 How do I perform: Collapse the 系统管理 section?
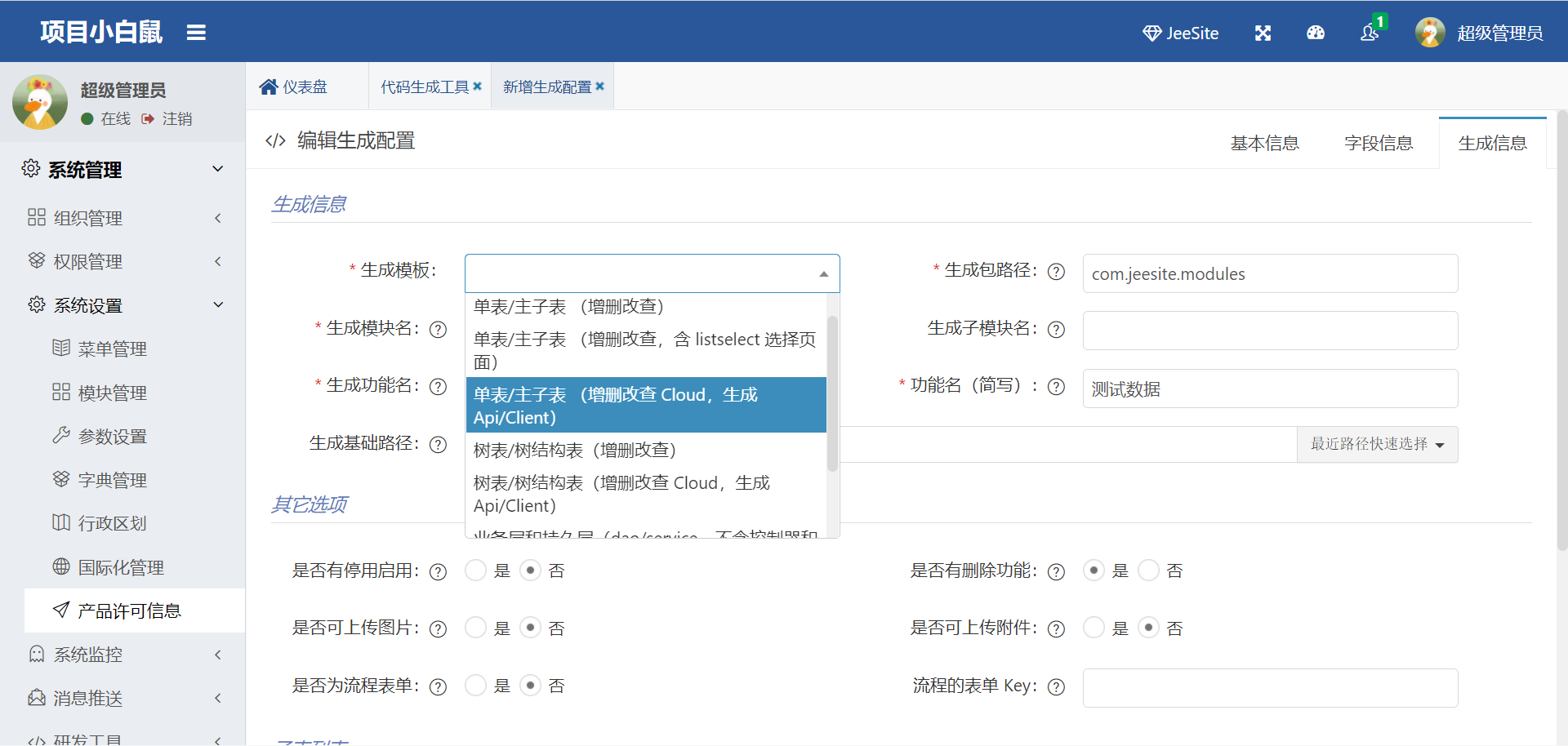click(122, 169)
